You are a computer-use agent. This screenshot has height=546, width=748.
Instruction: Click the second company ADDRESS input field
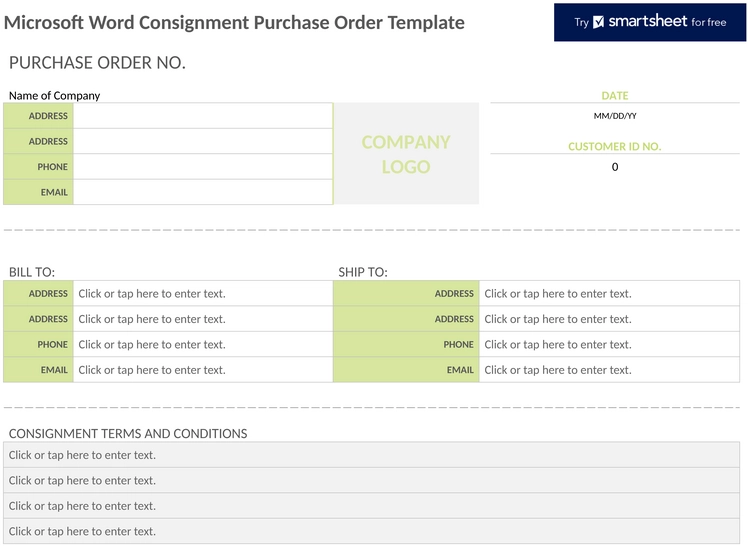pyautogui.click(x=203, y=141)
